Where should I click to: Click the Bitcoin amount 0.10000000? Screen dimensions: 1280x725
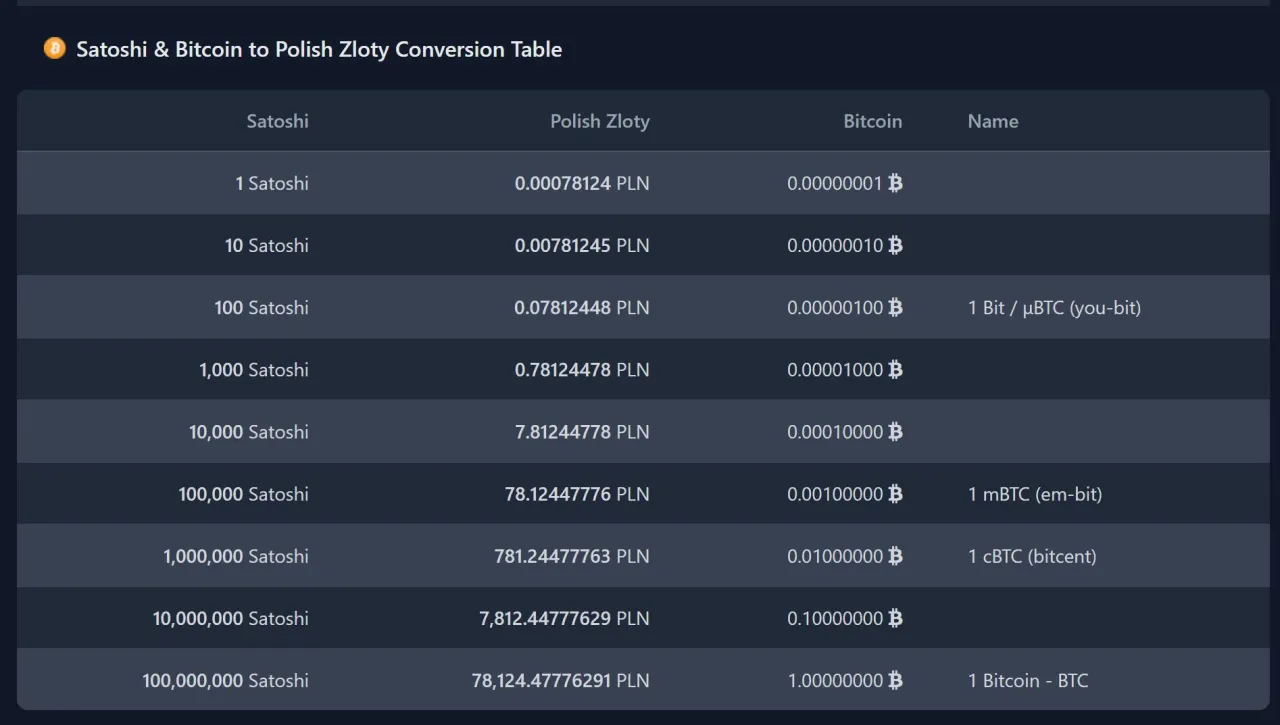tap(835, 618)
